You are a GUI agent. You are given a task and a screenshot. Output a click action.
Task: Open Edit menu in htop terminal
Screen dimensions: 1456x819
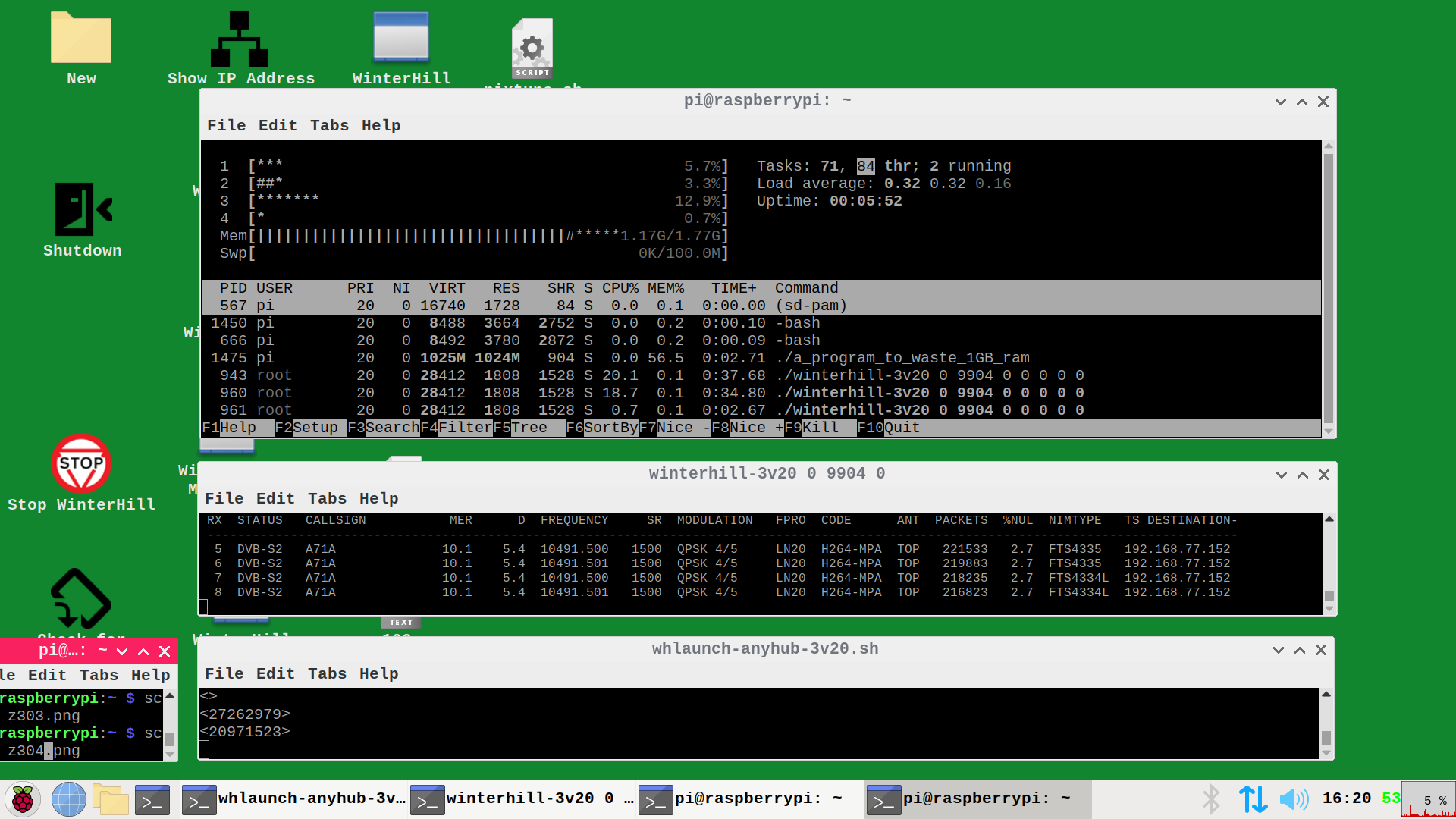(x=278, y=126)
